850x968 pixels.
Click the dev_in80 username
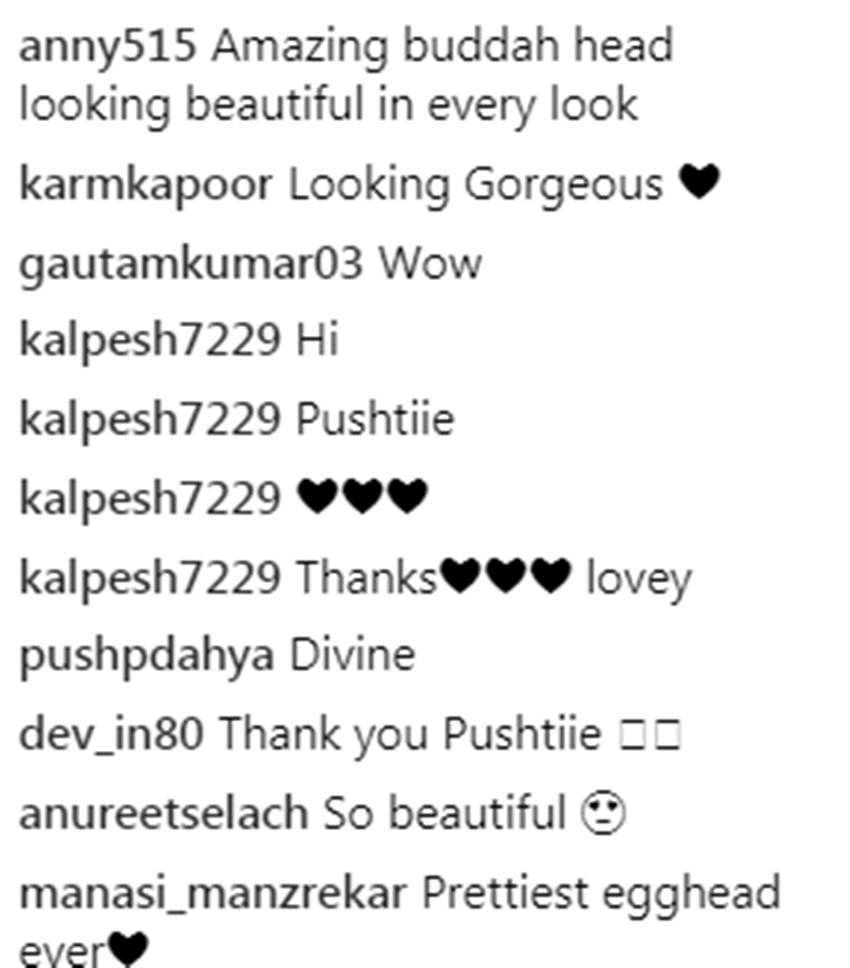pos(111,736)
